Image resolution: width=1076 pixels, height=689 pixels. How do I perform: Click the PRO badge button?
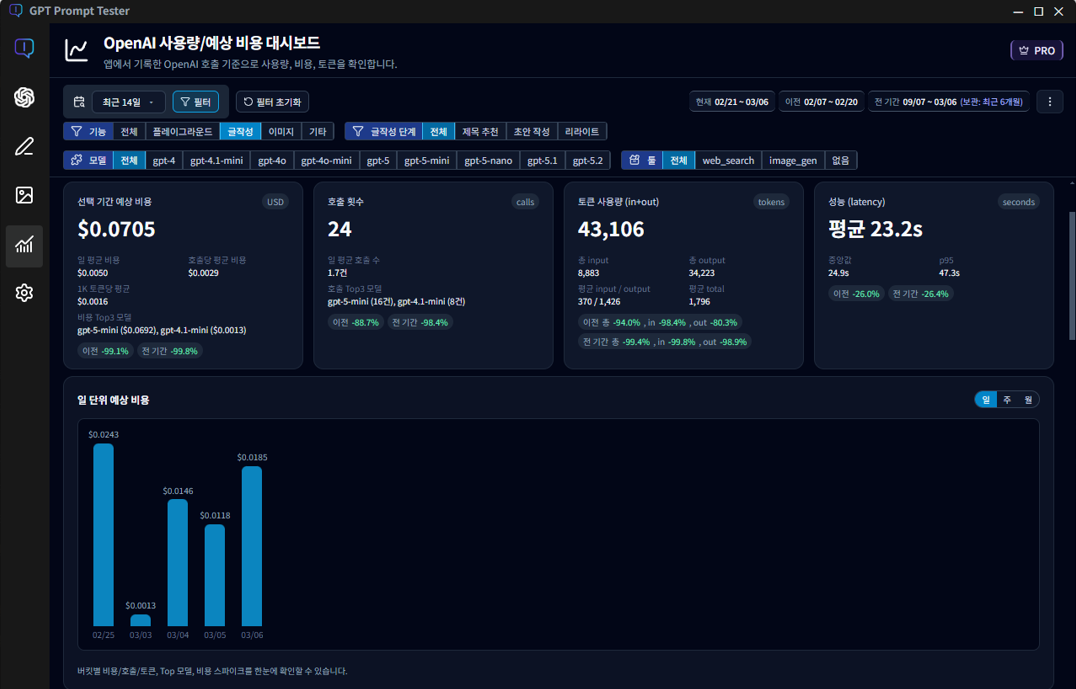1036,50
